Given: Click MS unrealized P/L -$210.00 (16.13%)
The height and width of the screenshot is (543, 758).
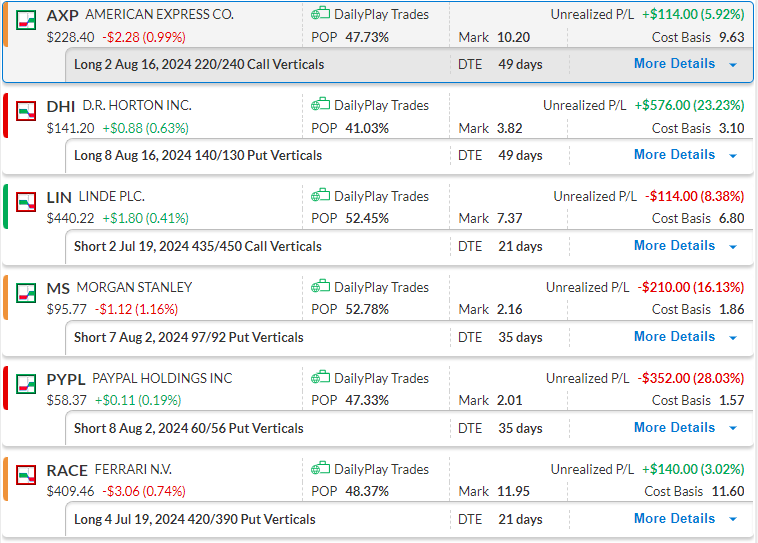Looking at the screenshot, I should point(691,287).
